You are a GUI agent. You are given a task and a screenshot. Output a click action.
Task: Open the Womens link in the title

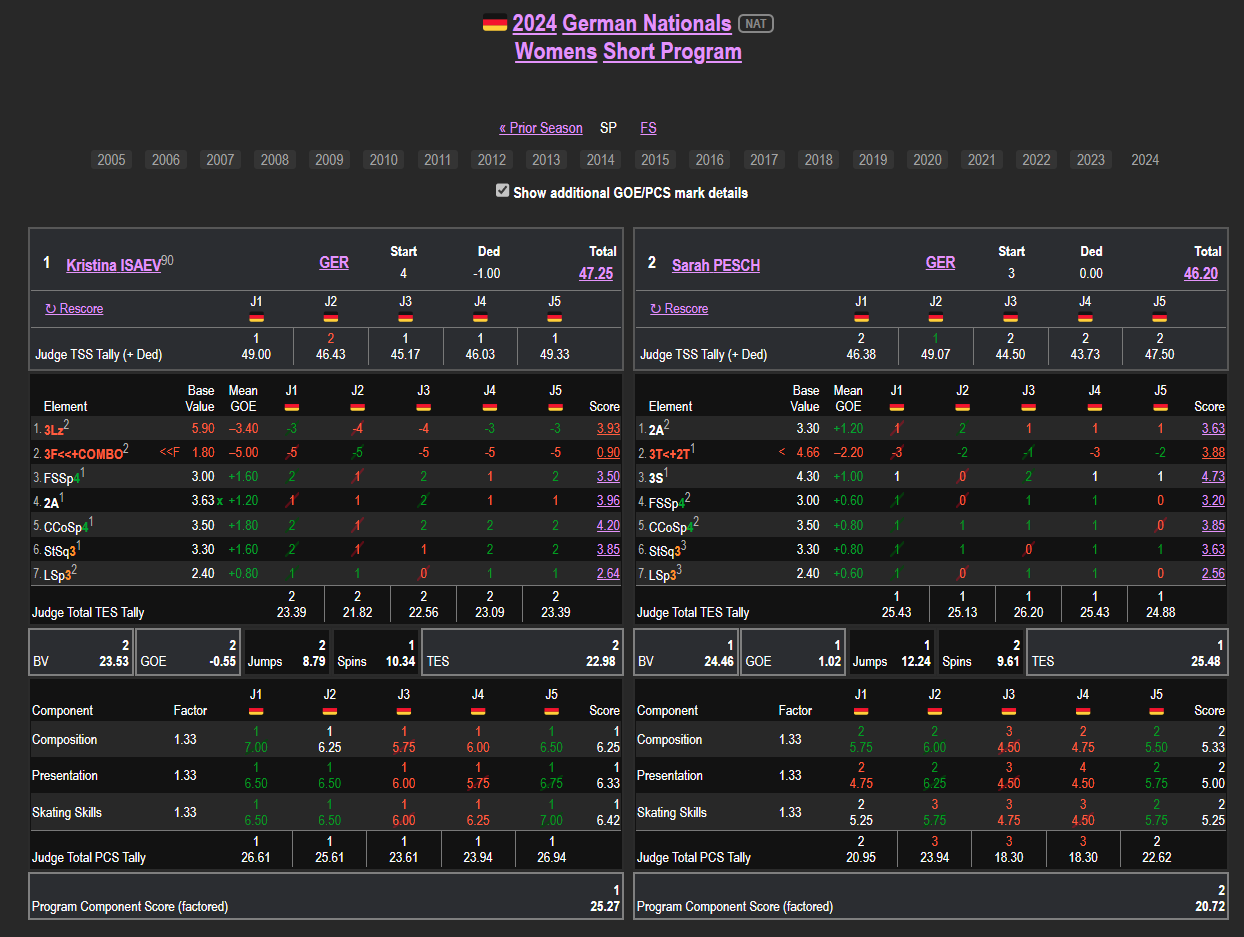(x=556, y=52)
